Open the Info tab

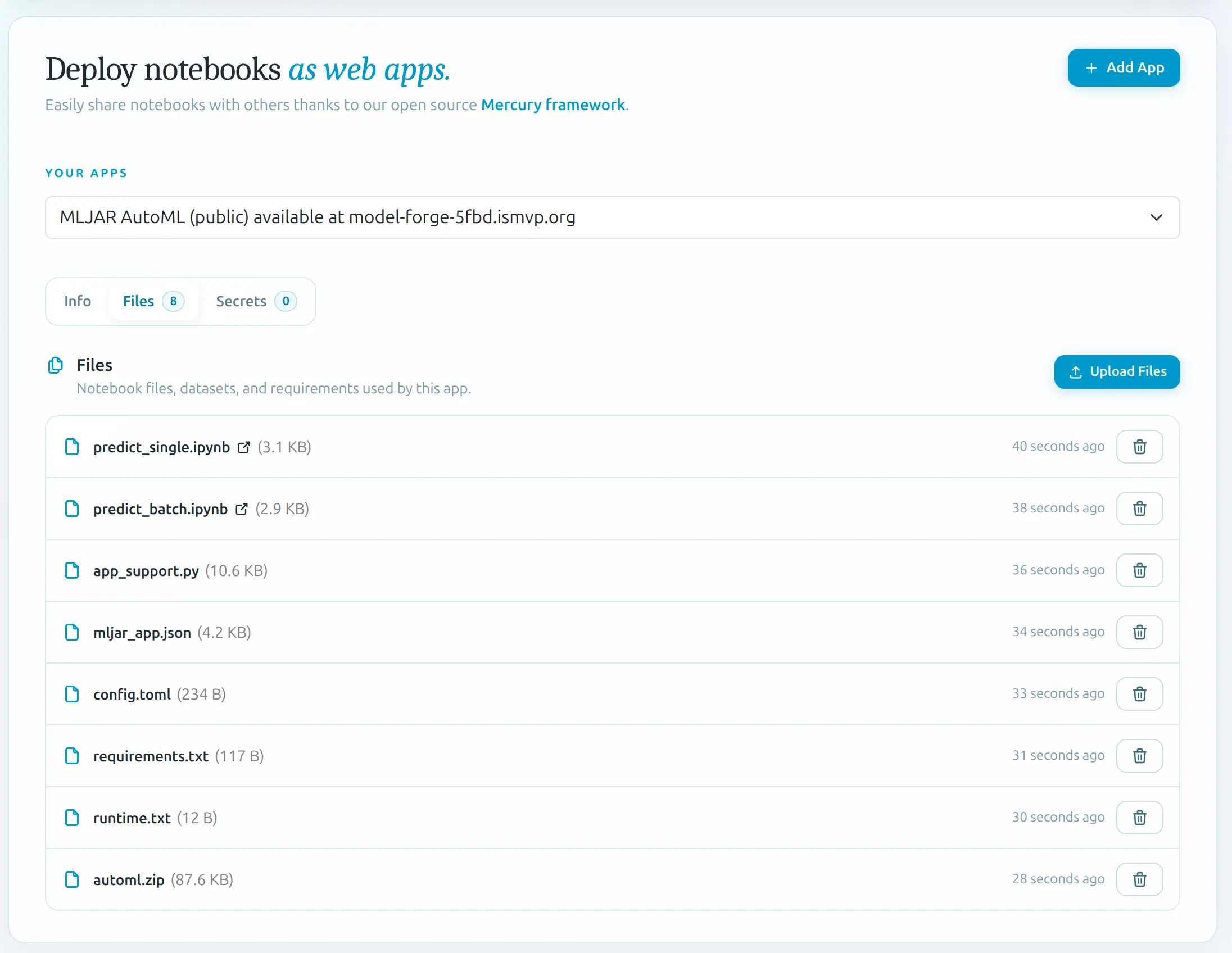pyautogui.click(x=78, y=301)
